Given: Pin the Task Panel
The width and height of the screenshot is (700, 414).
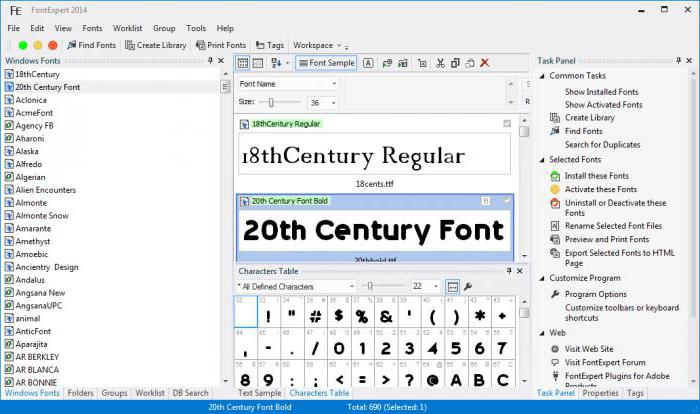Looking at the screenshot, I should [x=679, y=60].
